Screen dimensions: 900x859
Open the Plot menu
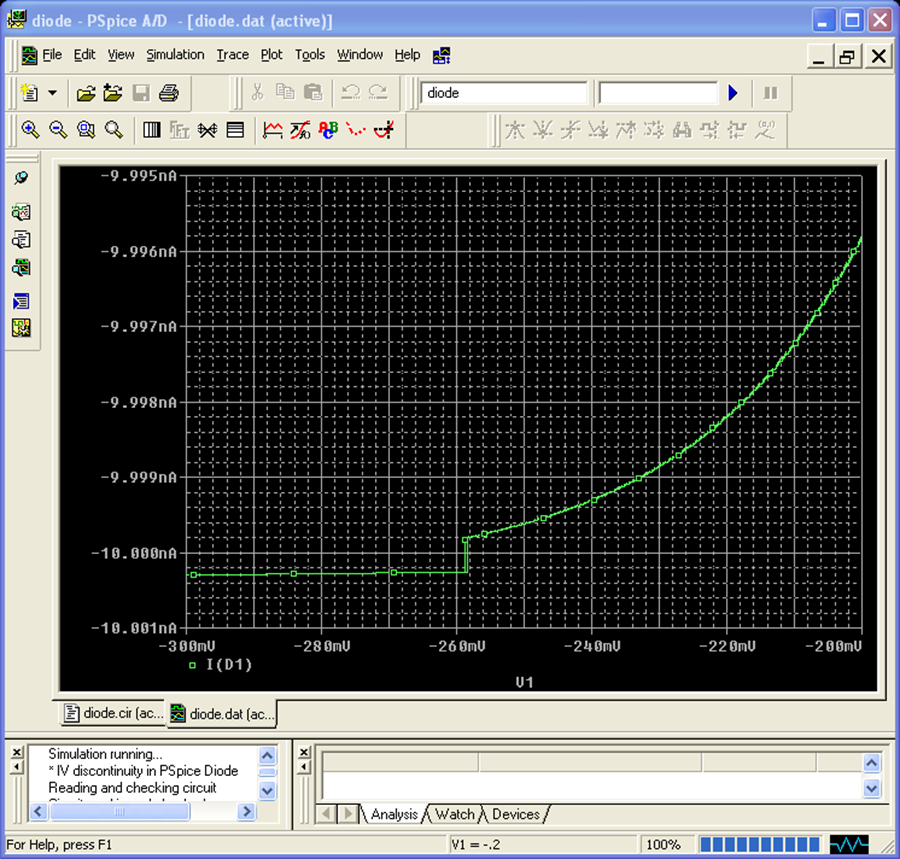(x=271, y=55)
